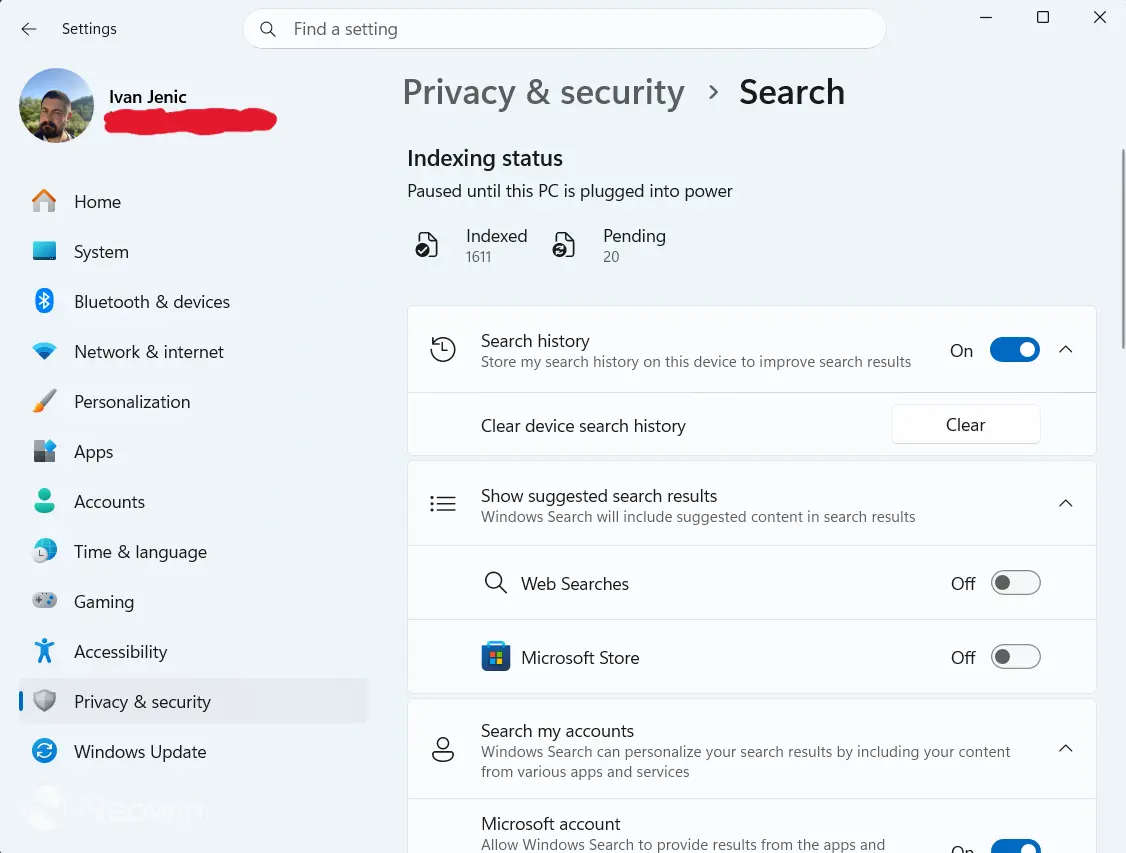Screen dimensions: 1126x853
Task: Collapse the Show suggested search results chevron
Action: click(1066, 503)
